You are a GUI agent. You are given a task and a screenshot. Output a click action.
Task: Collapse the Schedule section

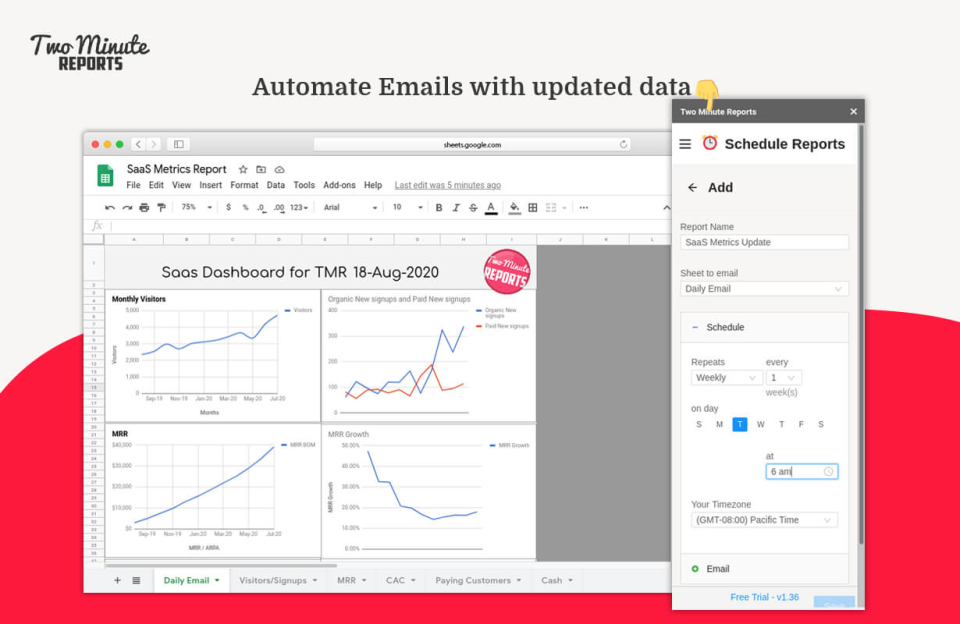coord(764,328)
